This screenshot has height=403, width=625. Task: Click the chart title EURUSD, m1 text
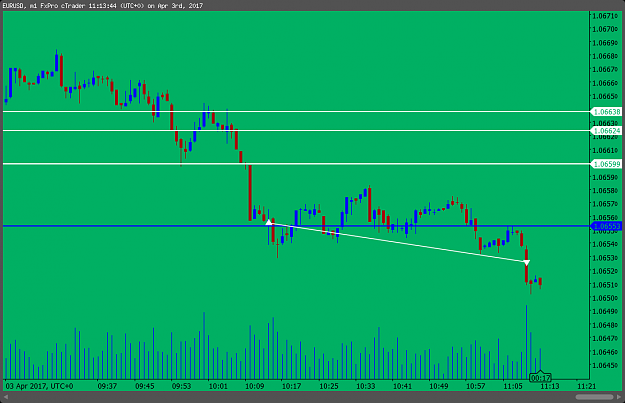(x=19, y=6)
